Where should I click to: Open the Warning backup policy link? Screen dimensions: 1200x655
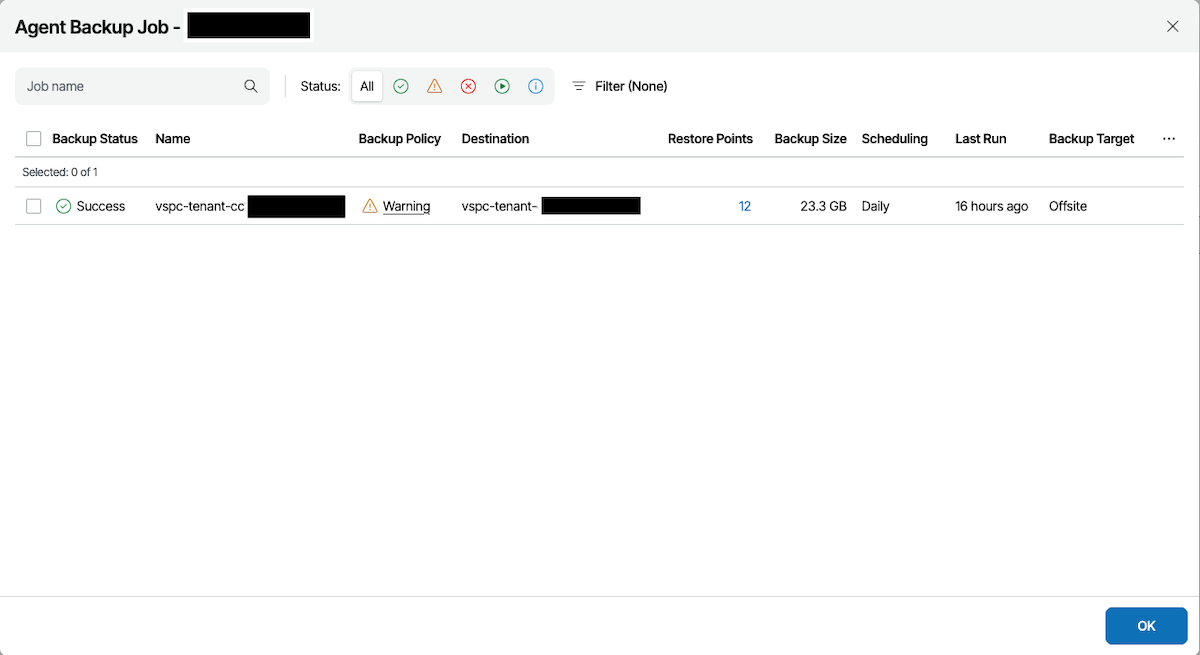(x=406, y=206)
